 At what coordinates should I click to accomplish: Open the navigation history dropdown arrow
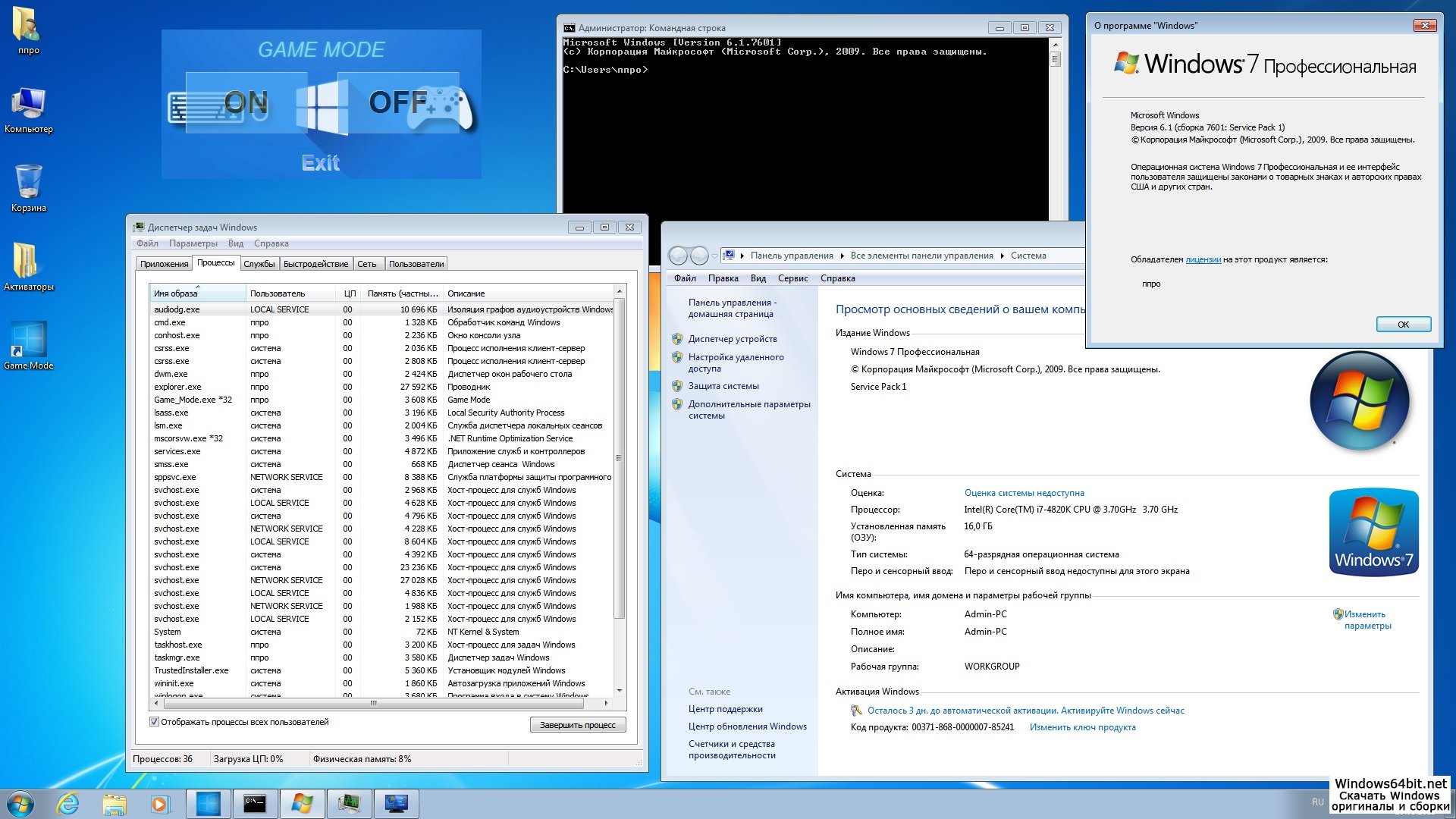[x=714, y=256]
